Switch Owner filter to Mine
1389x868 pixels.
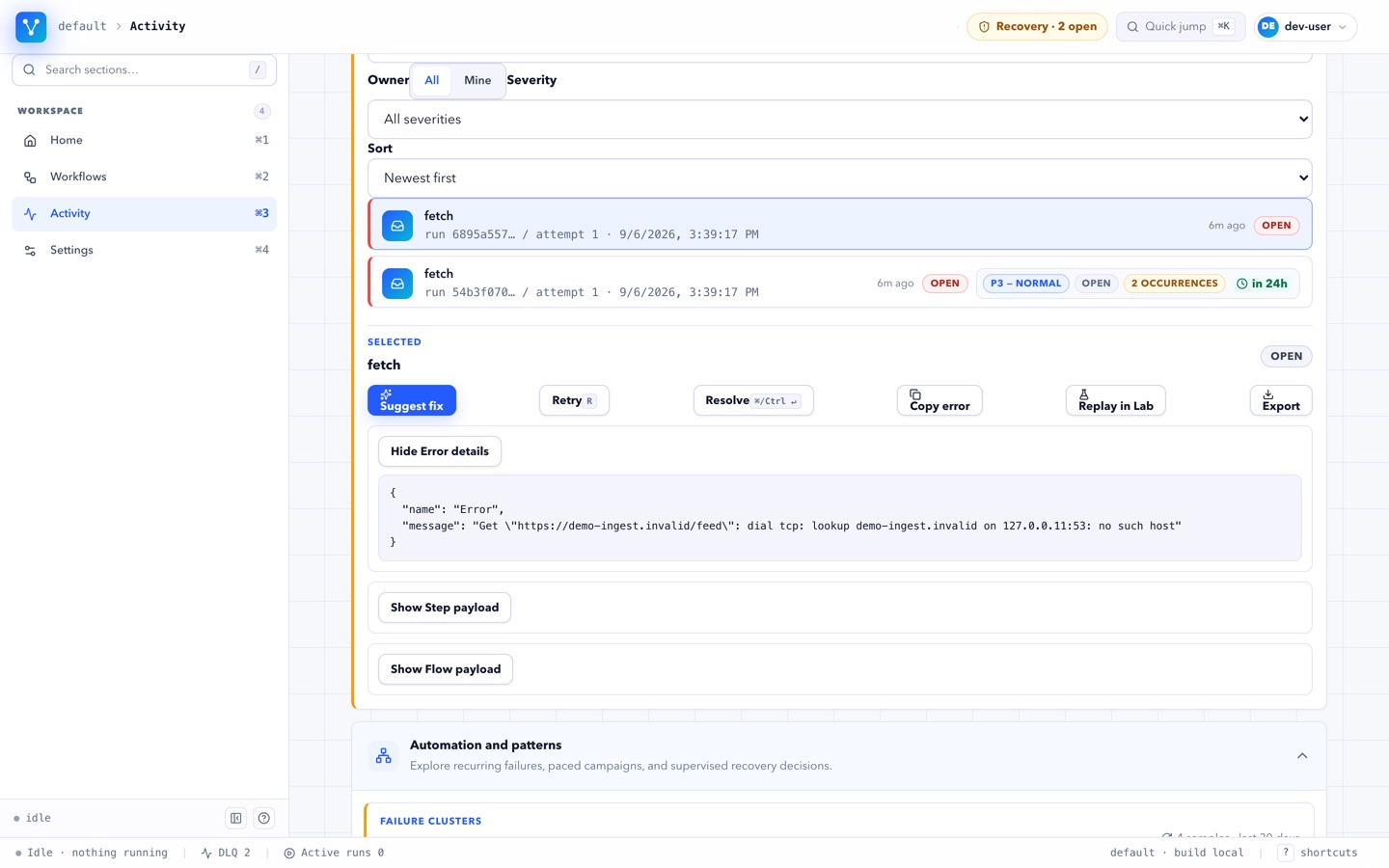[477, 80]
